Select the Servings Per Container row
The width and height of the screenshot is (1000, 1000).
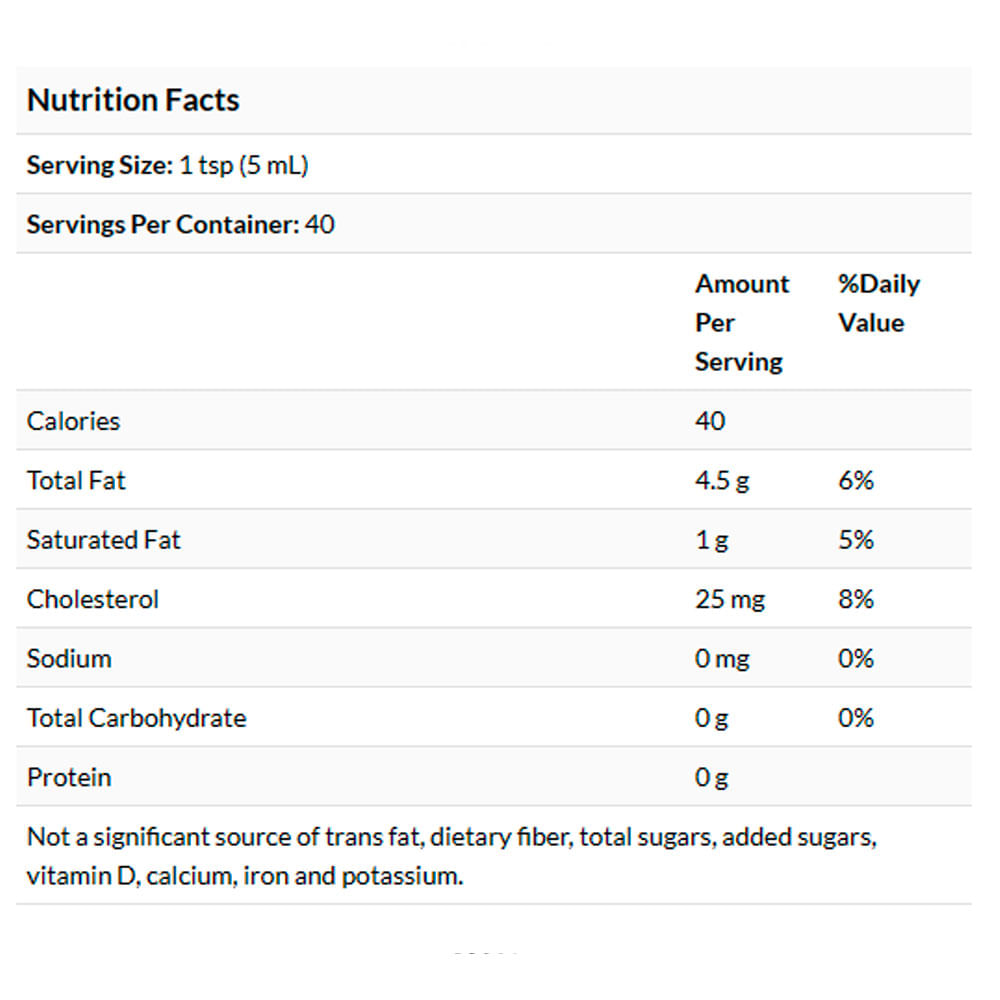(181, 224)
